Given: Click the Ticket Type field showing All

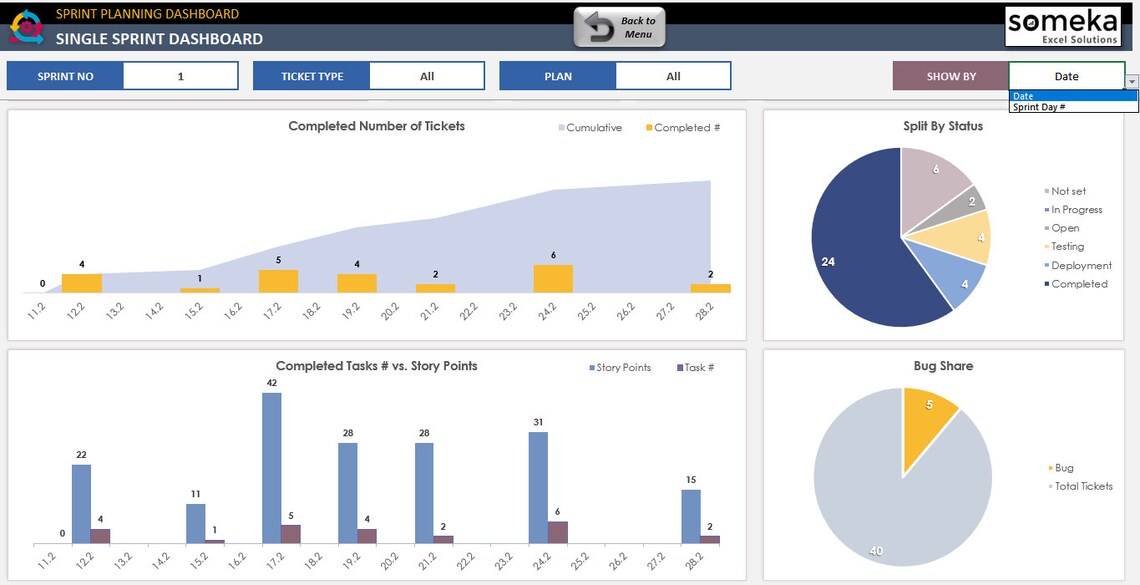Looking at the screenshot, I should pos(426,75).
